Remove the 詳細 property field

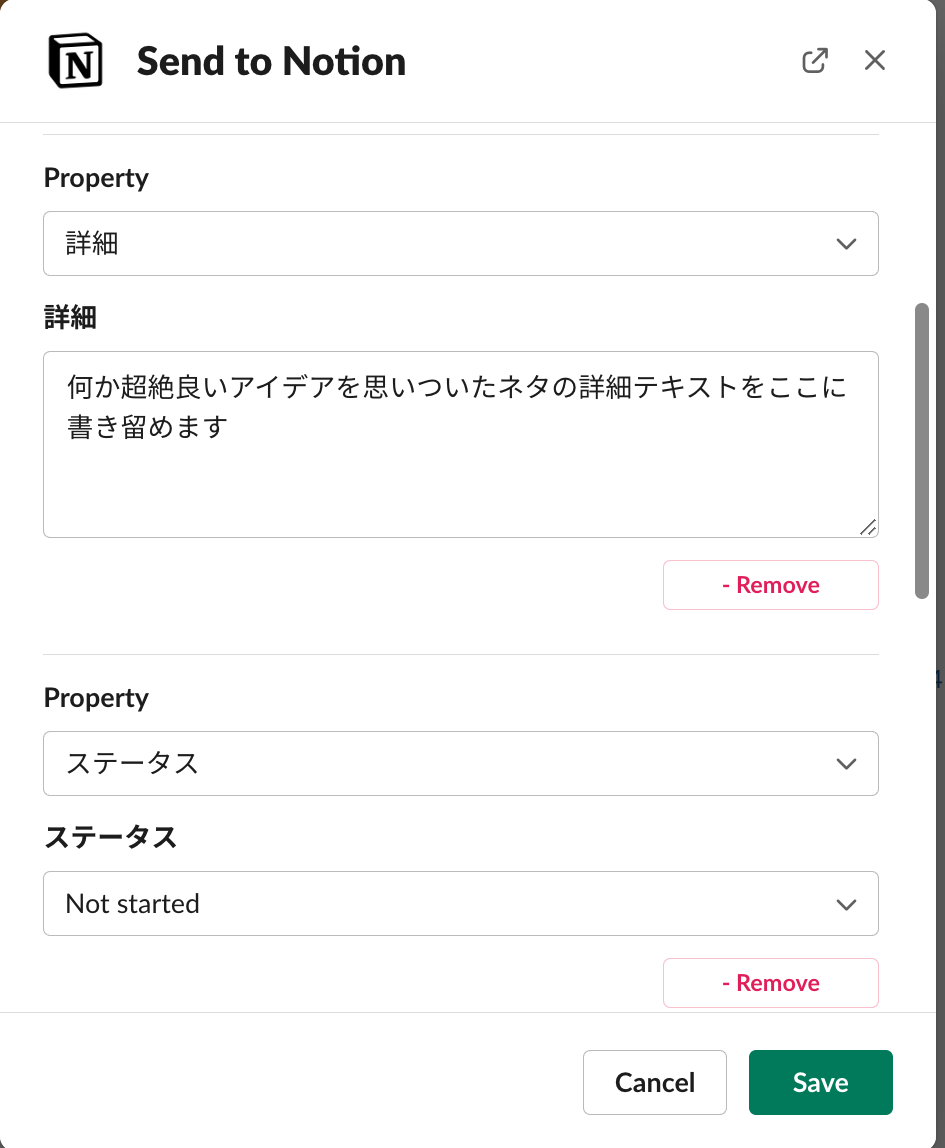coord(770,584)
